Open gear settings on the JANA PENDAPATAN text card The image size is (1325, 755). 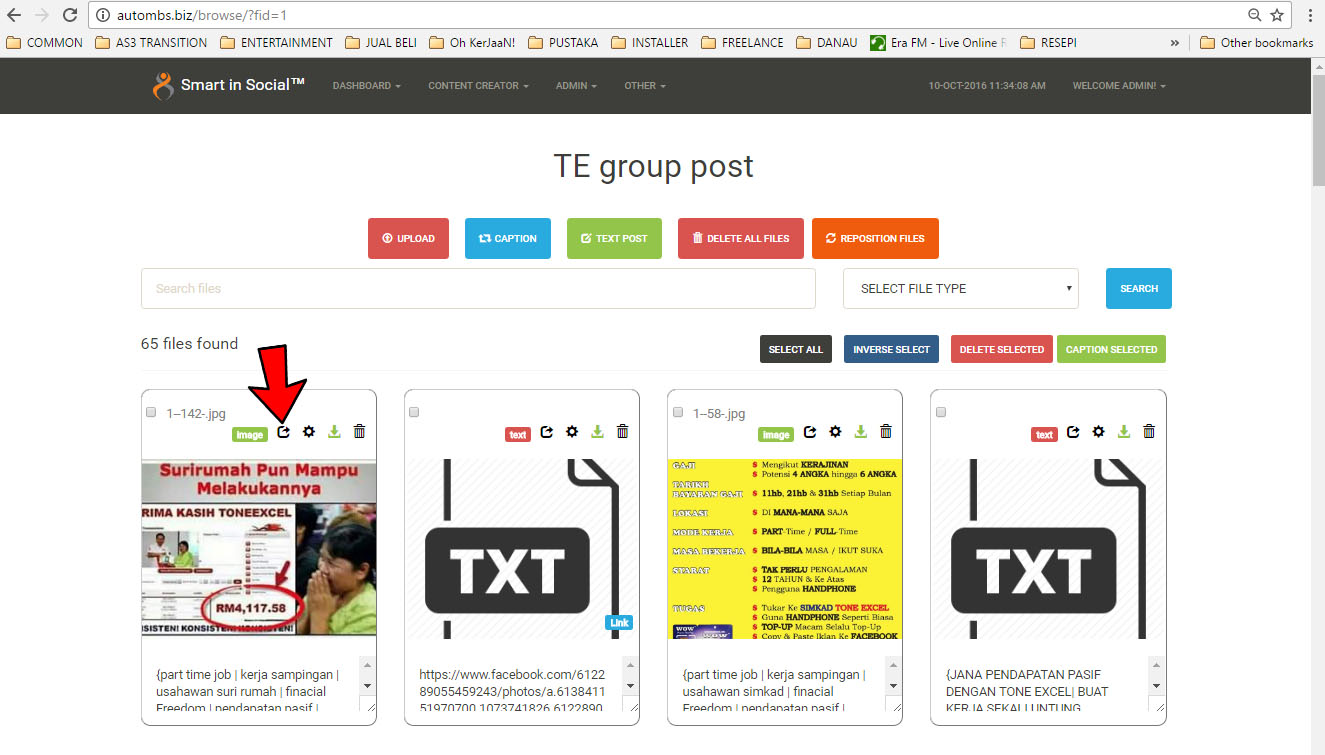pos(1098,432)
